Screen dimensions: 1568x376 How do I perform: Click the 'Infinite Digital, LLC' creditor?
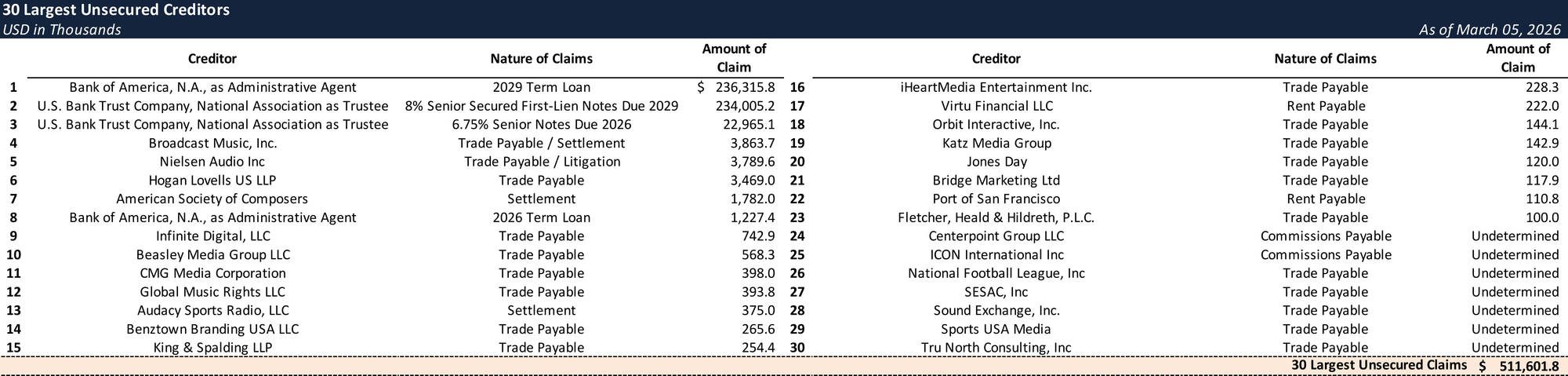click(x=212, y=236)
